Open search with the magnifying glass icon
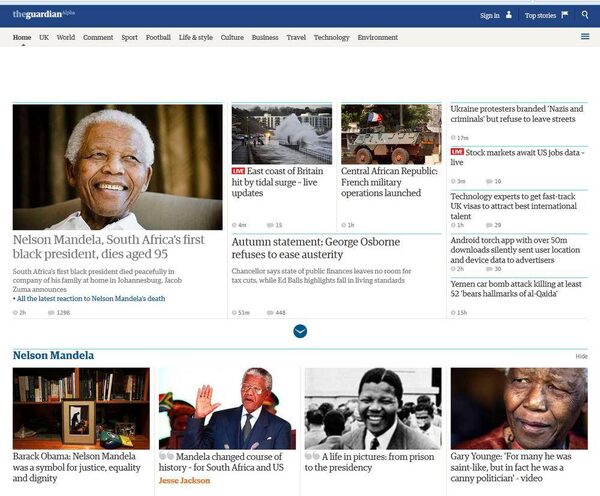 click(585, 15)
